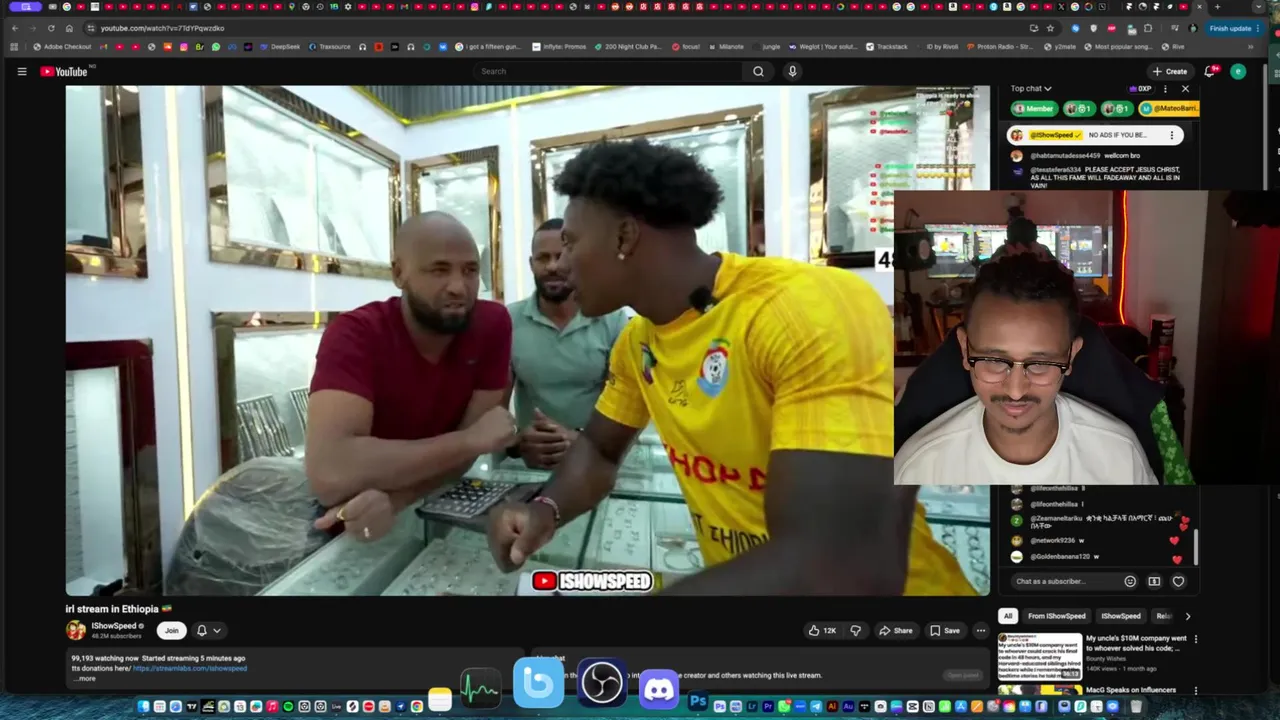1280x720 pixels.
Task: Open Discord in the Dock
Action: coord(659,688)
